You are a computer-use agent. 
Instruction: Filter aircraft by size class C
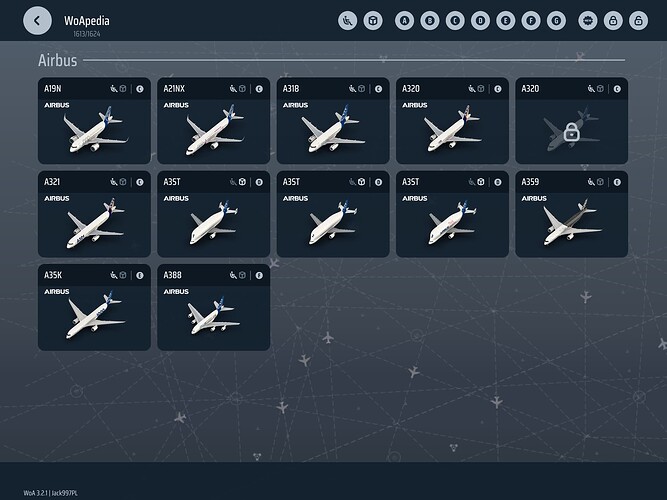click(455, 20)
